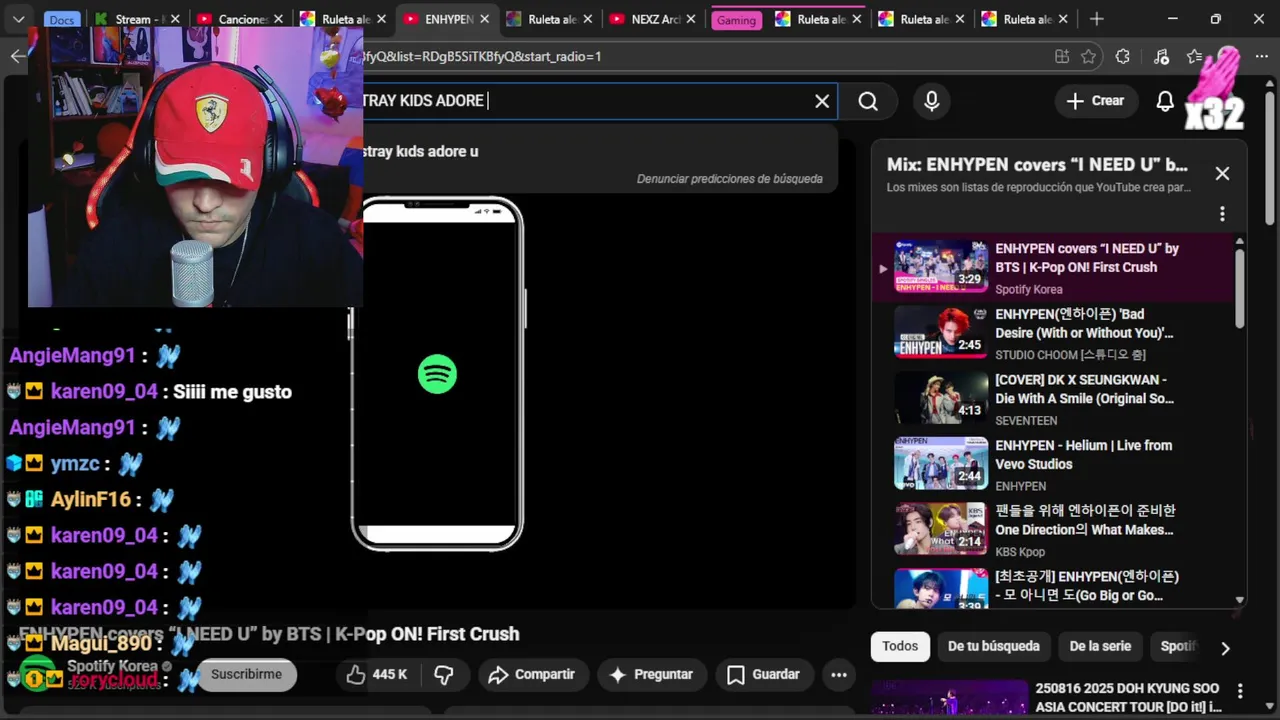This screenshot has width=1280, height=720.
Task: Click the chat username Magui_890
Action: tap(101, 643)
